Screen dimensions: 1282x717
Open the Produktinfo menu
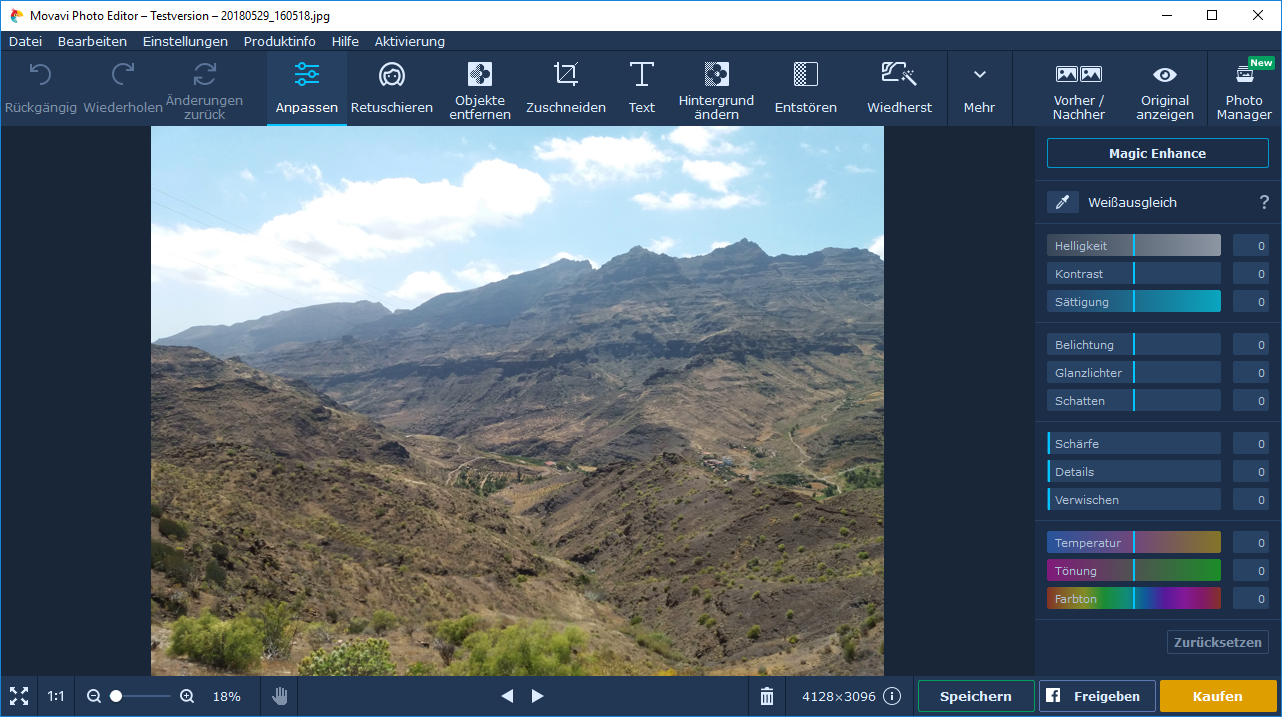pos(280,41)
